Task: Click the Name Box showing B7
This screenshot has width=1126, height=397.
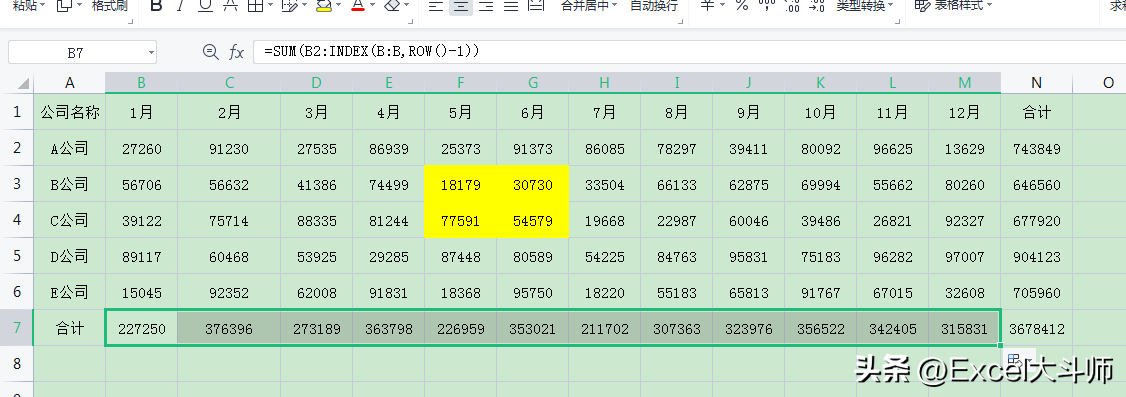Action: click(x=75, y=52)
